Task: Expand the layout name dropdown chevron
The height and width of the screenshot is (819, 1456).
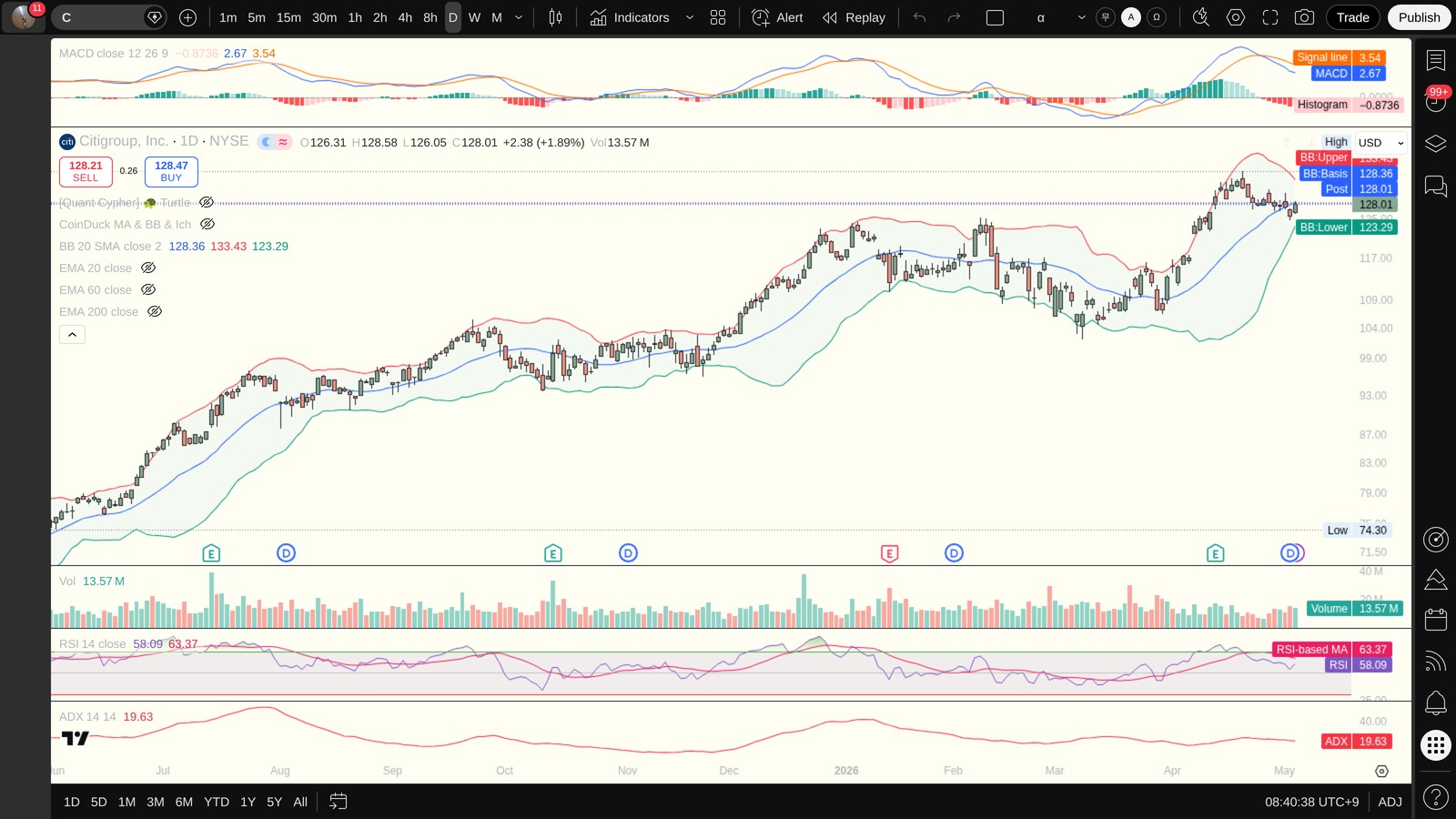Action: 1081,17
